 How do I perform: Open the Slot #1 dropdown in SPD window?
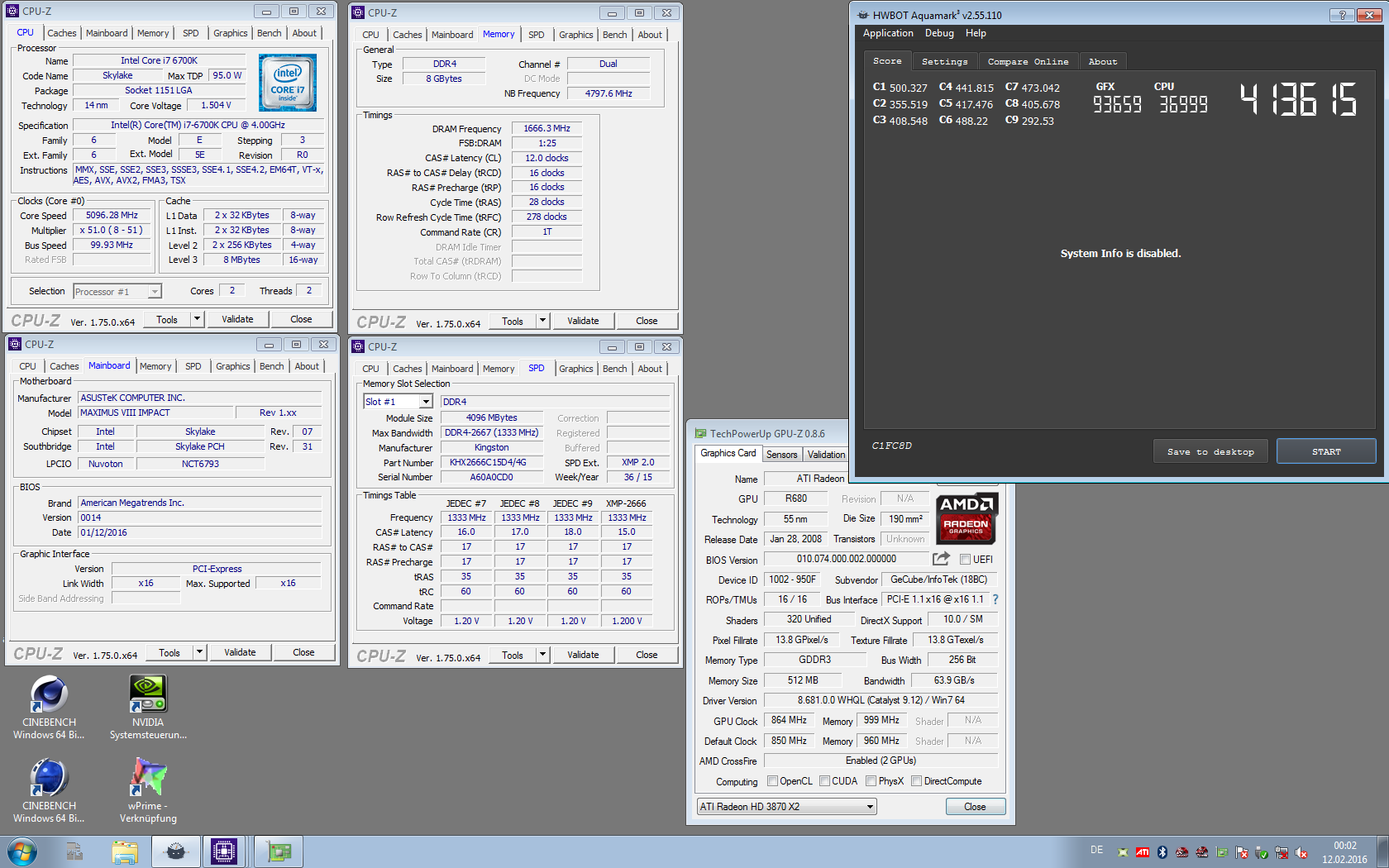398,402
